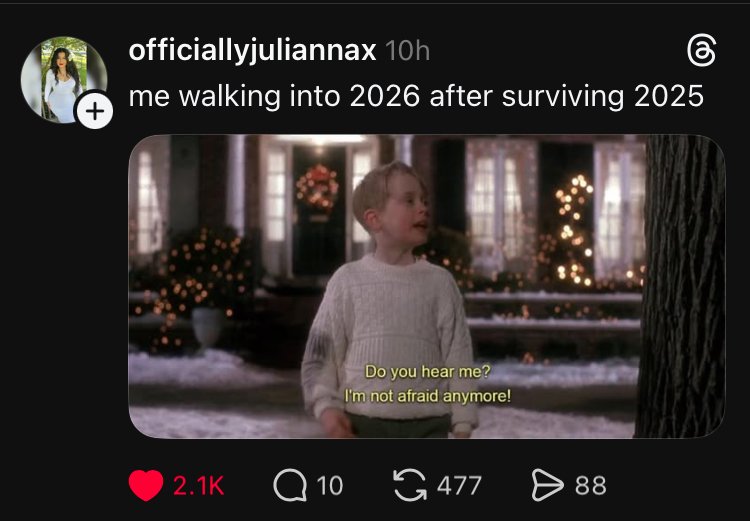Viewport: 750px width, 521px height.
Task: Tap the tree trunk in the image
Action: (681, 286)
